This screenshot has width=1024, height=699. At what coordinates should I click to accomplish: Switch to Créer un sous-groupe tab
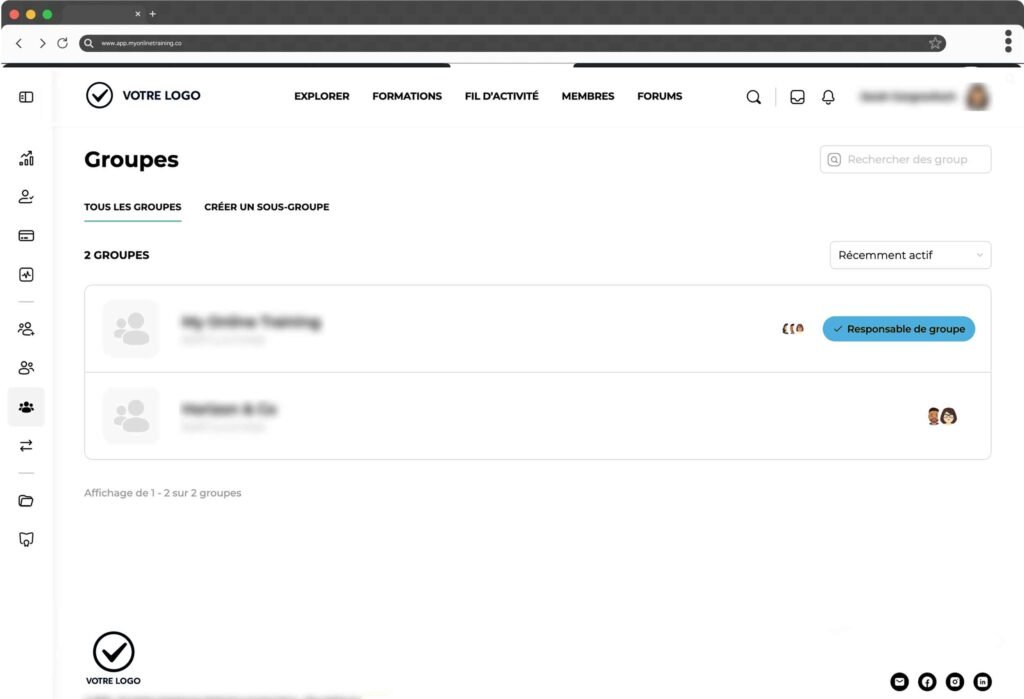tap(266, 207)
